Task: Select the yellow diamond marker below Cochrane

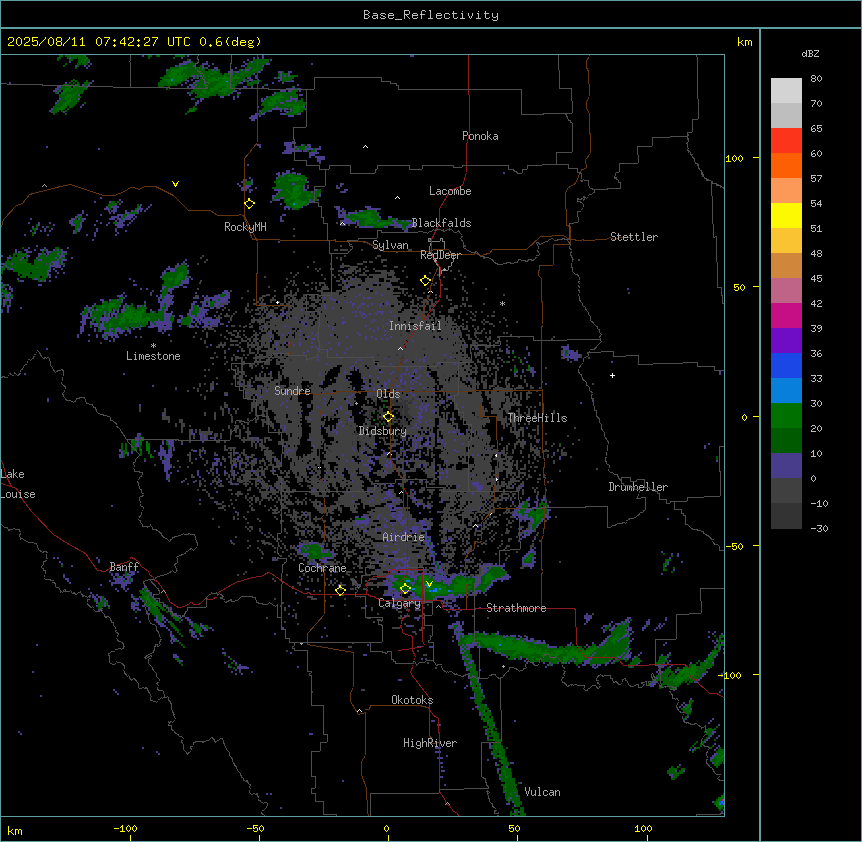Action: coord(340,590)
